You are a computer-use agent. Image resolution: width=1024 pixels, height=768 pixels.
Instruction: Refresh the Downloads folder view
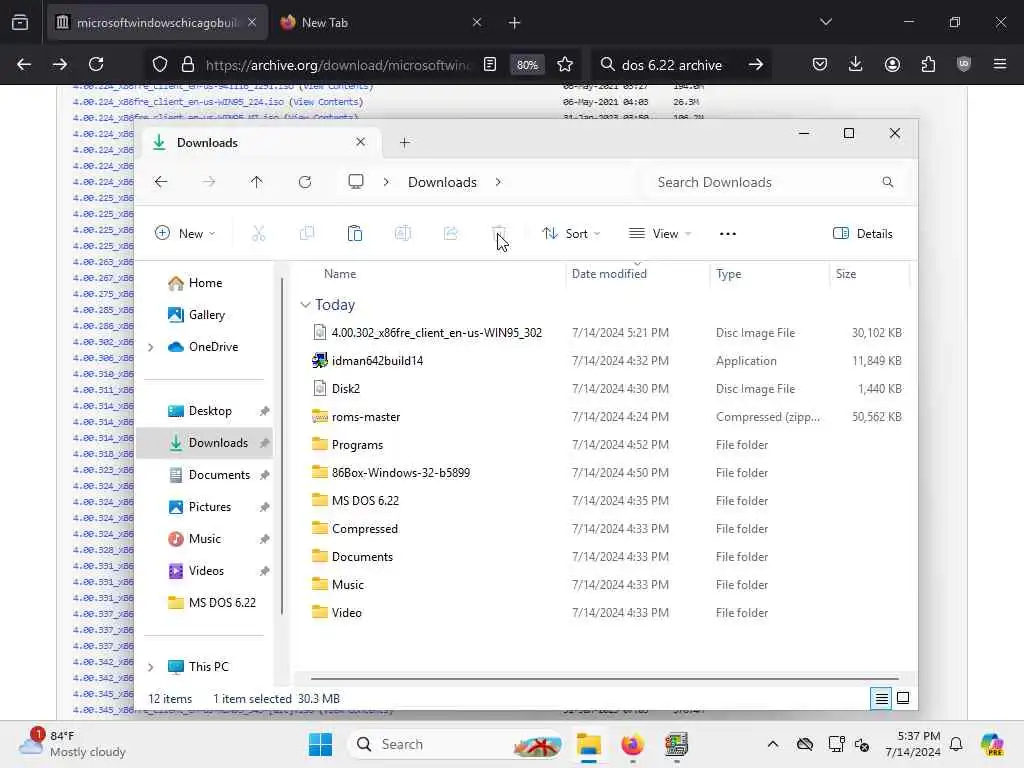click(x=305, y=182)
